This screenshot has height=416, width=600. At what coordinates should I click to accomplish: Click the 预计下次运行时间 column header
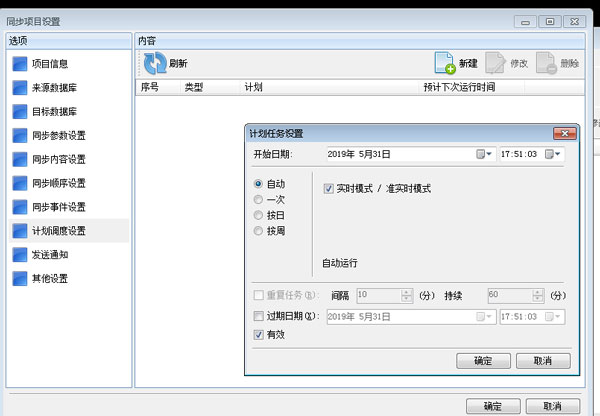click(472, 87)
